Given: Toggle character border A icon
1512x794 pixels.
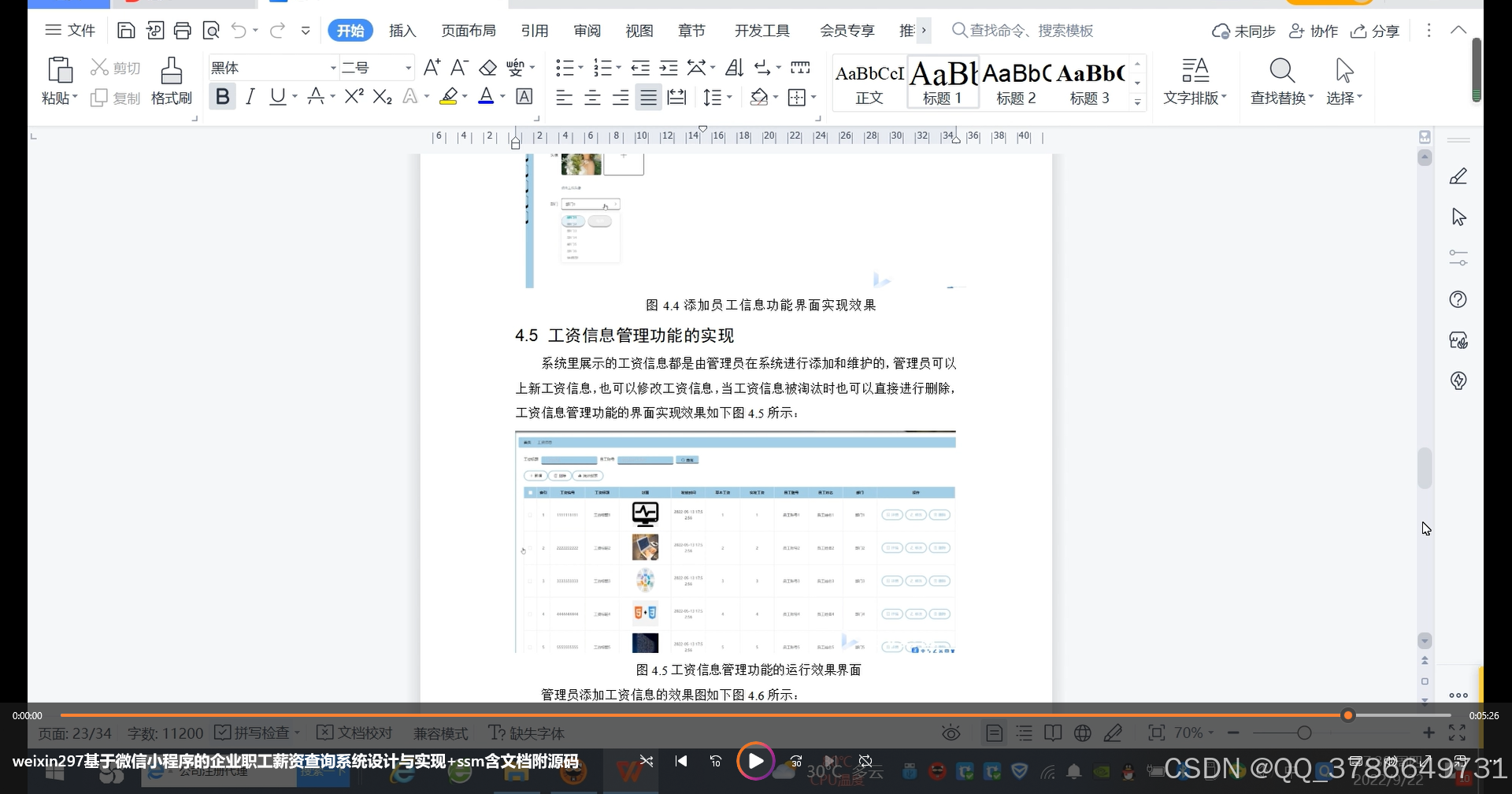Looking at the screenshot, I should click(524, 96).
